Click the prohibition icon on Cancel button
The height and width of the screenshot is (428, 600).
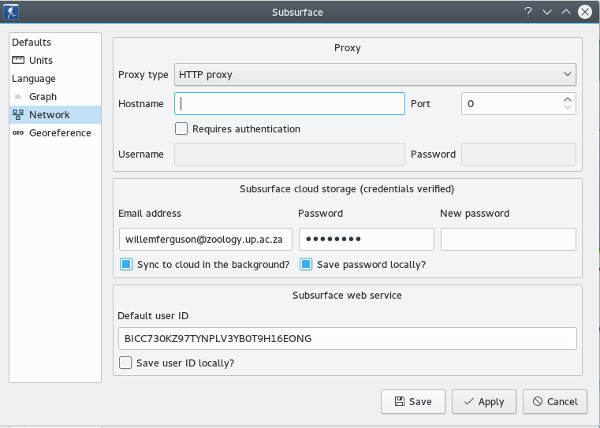538,401
